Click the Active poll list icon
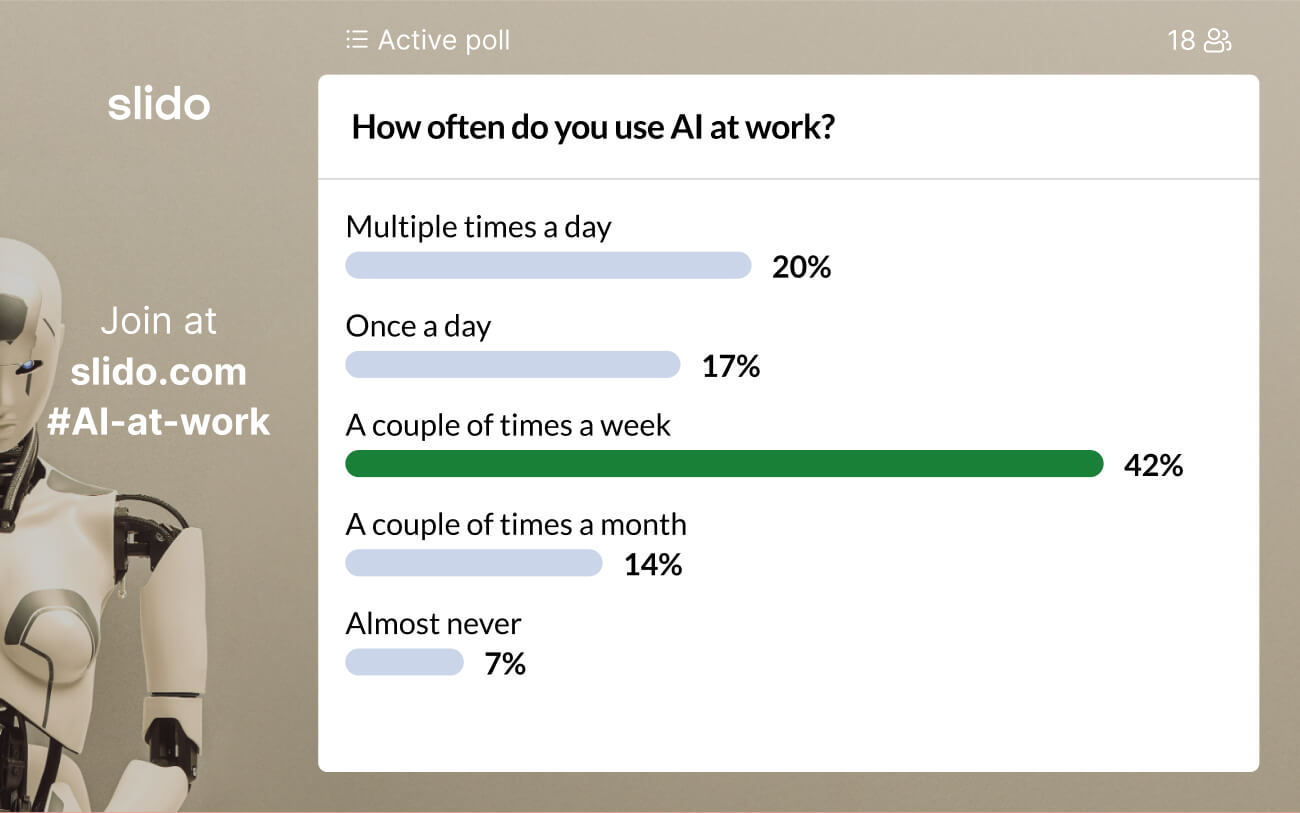 (356, 40)
